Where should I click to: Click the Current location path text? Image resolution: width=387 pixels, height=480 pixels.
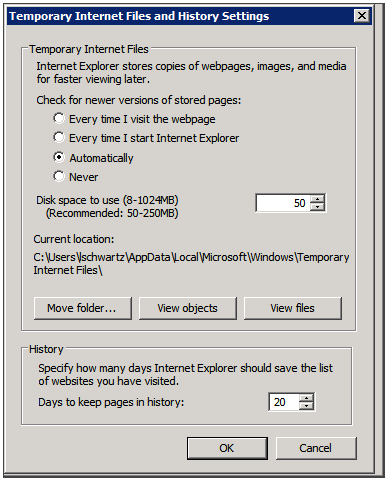coord(191,263)
